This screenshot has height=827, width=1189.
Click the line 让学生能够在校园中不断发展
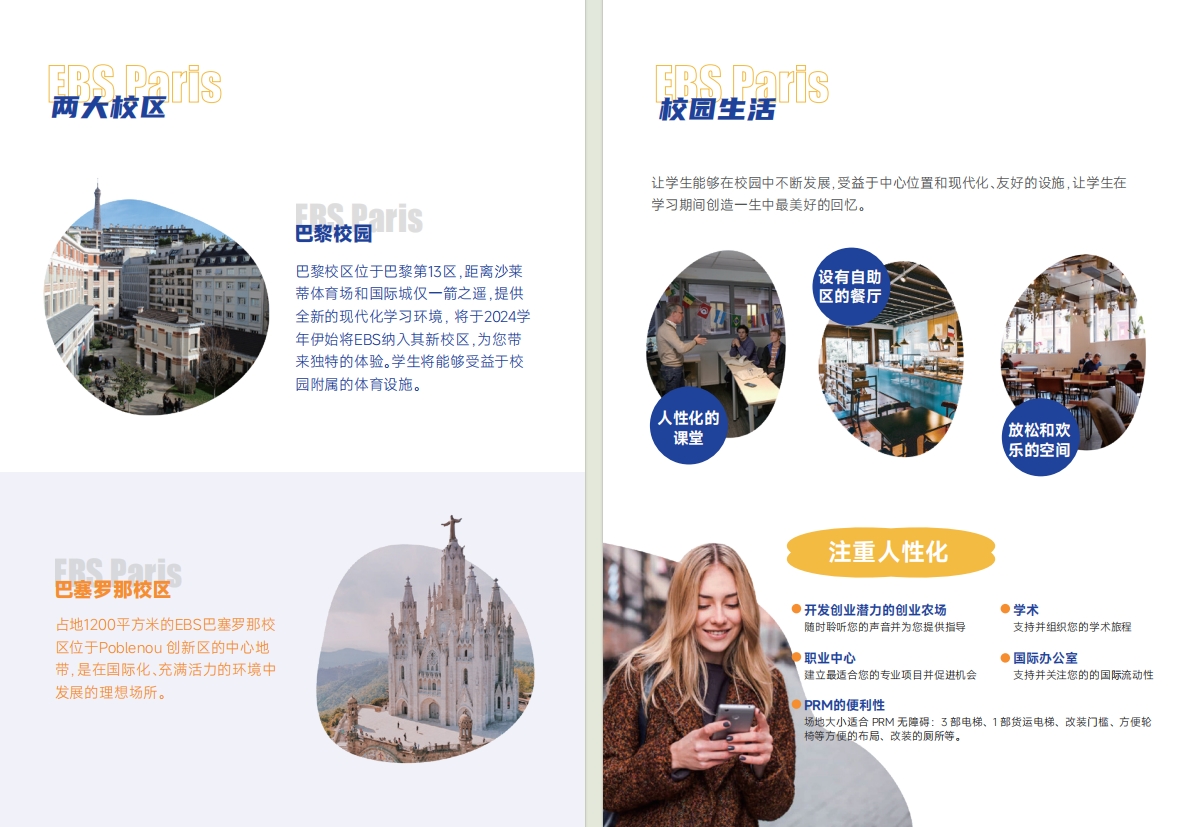click(889, 183)
